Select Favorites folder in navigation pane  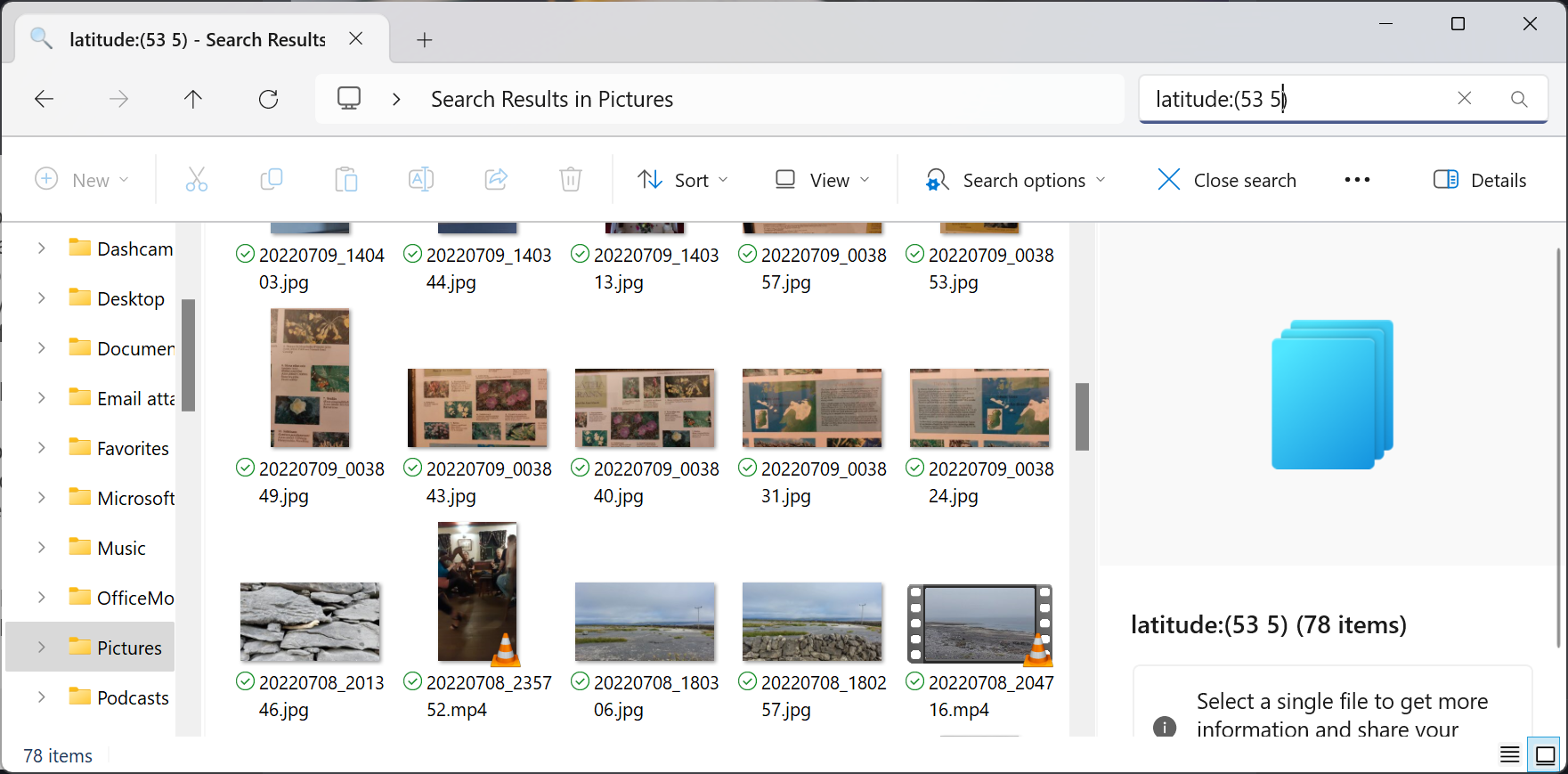tap(118, 448)
